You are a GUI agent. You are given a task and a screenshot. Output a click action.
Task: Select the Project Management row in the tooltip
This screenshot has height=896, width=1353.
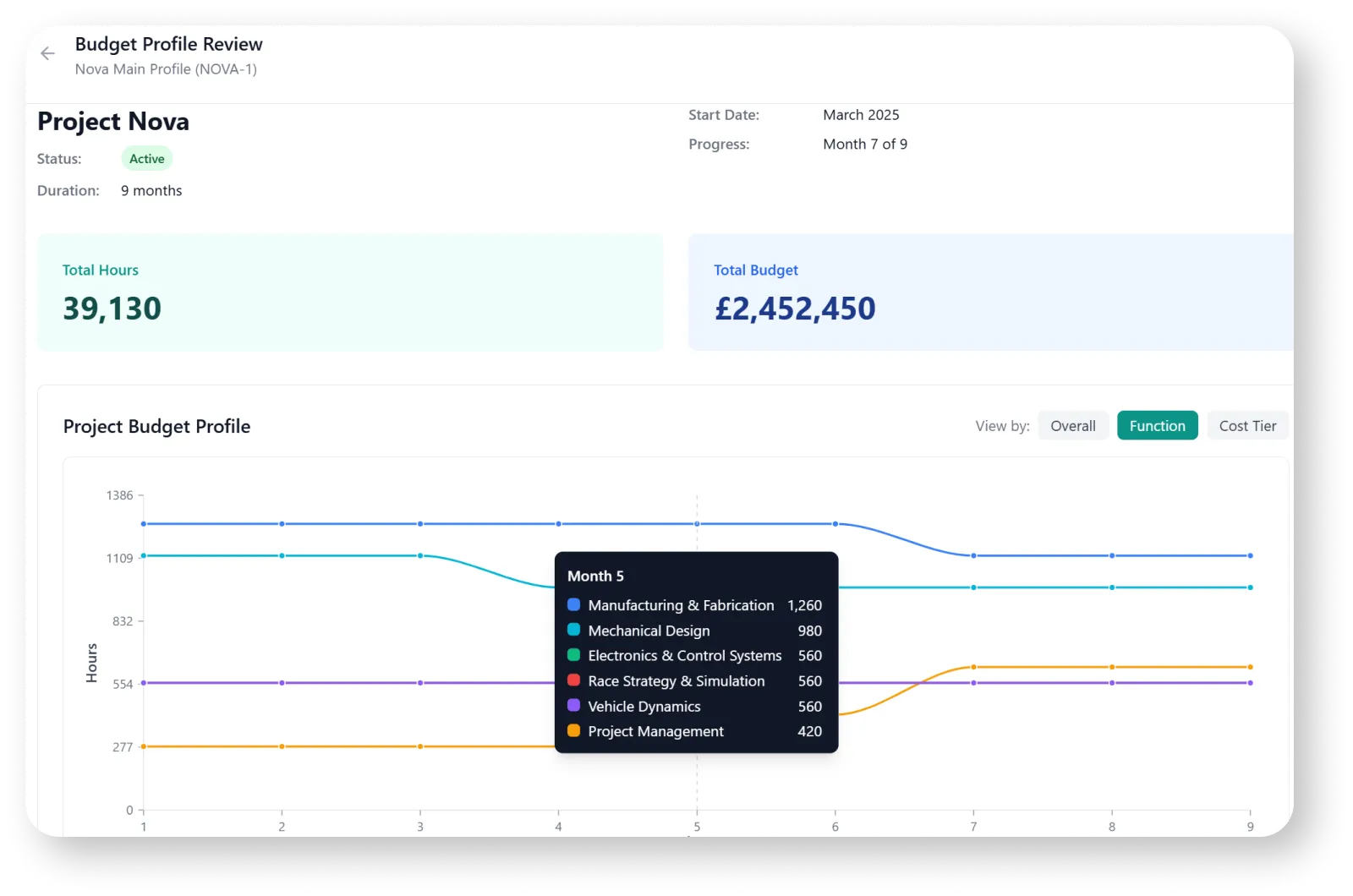point(693,731)
